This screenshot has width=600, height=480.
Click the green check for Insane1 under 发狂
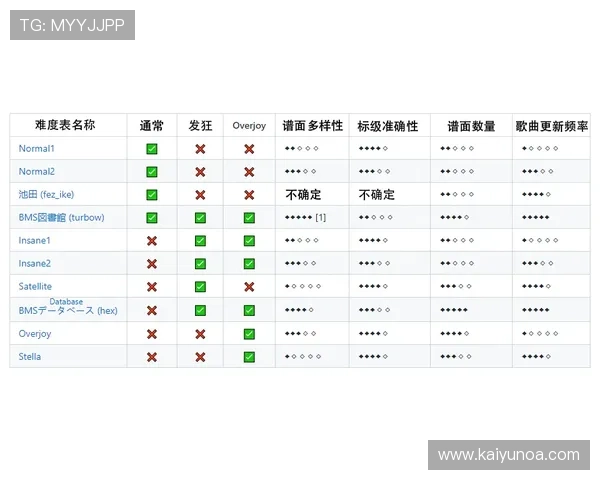point(200,241)
